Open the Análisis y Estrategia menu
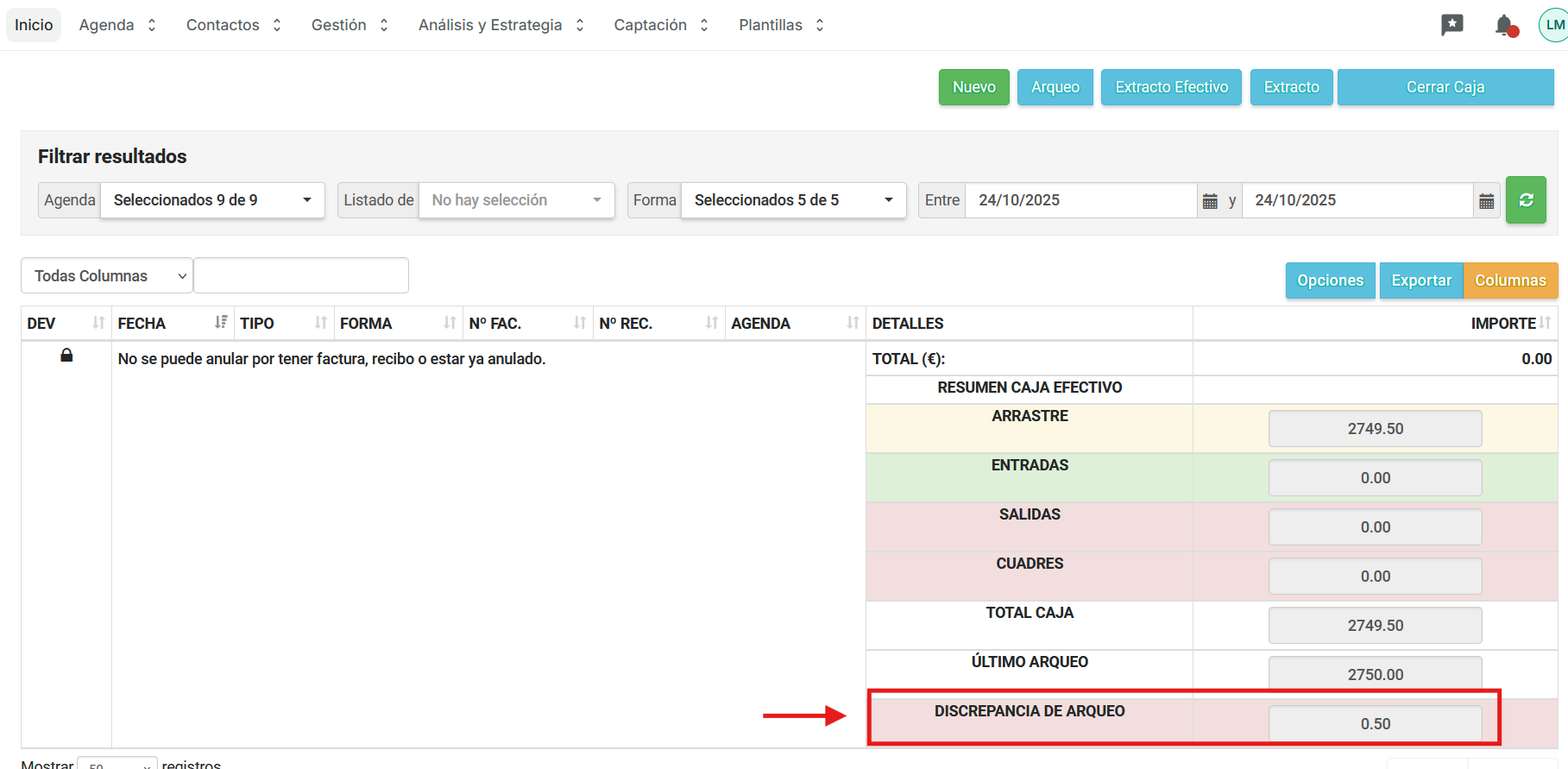The image size is (1568, 769). (x=501, y=25)
